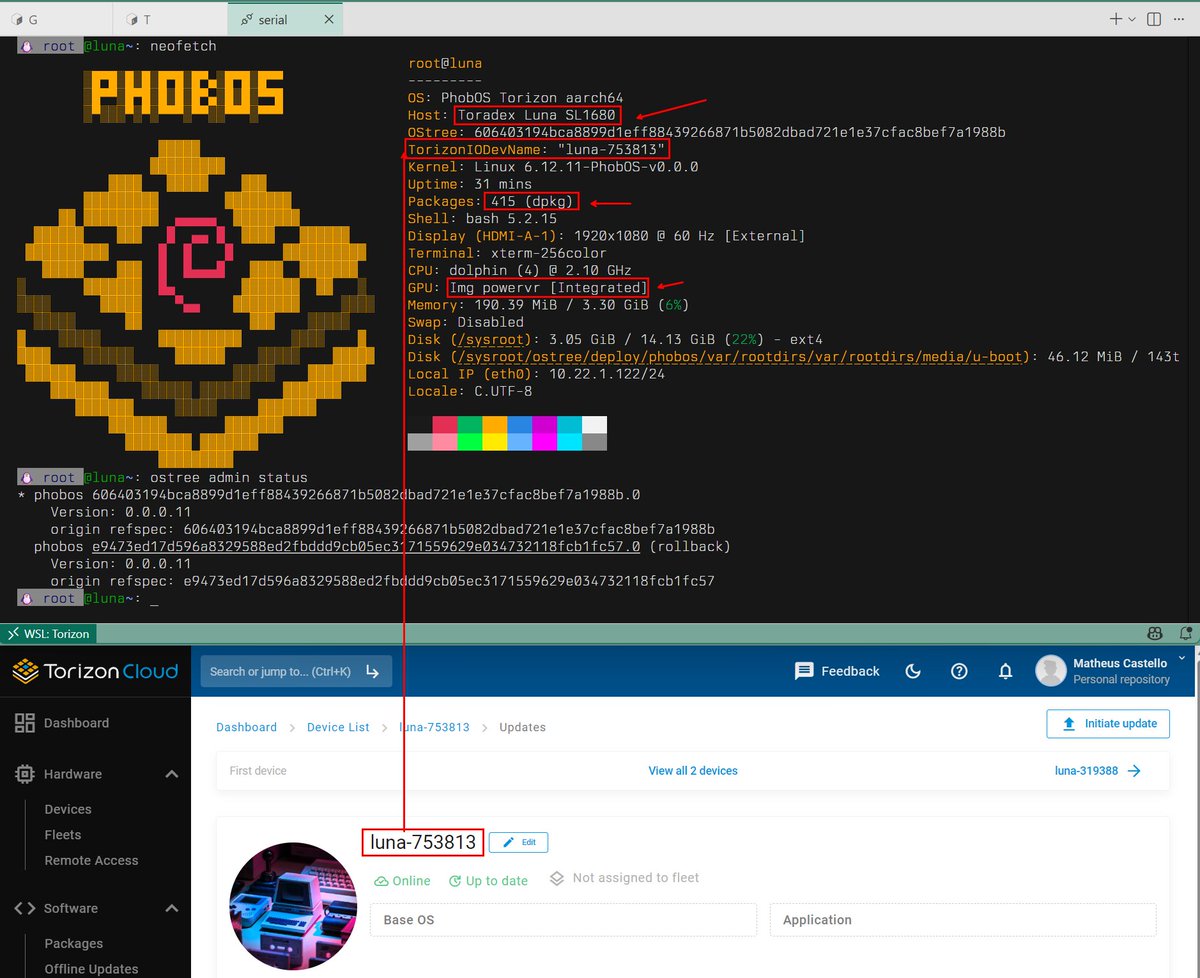Click the Hardware chip icon
This screenshot has height=978, width=1200.
pos(24,774)
